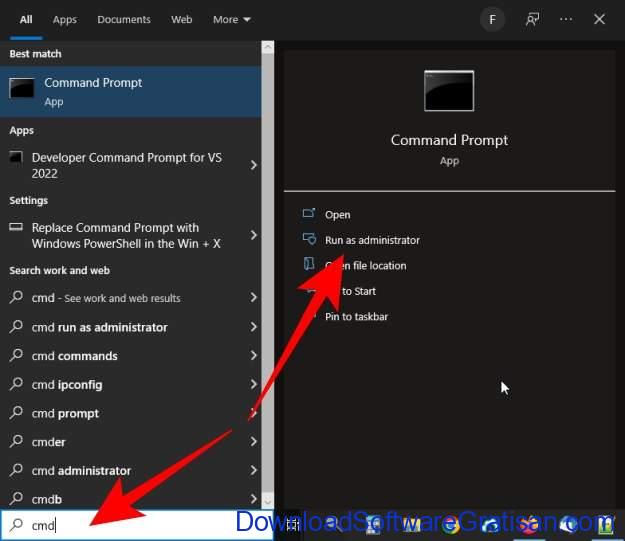
Task: Select the Web search tab
Action: (181, 20)
